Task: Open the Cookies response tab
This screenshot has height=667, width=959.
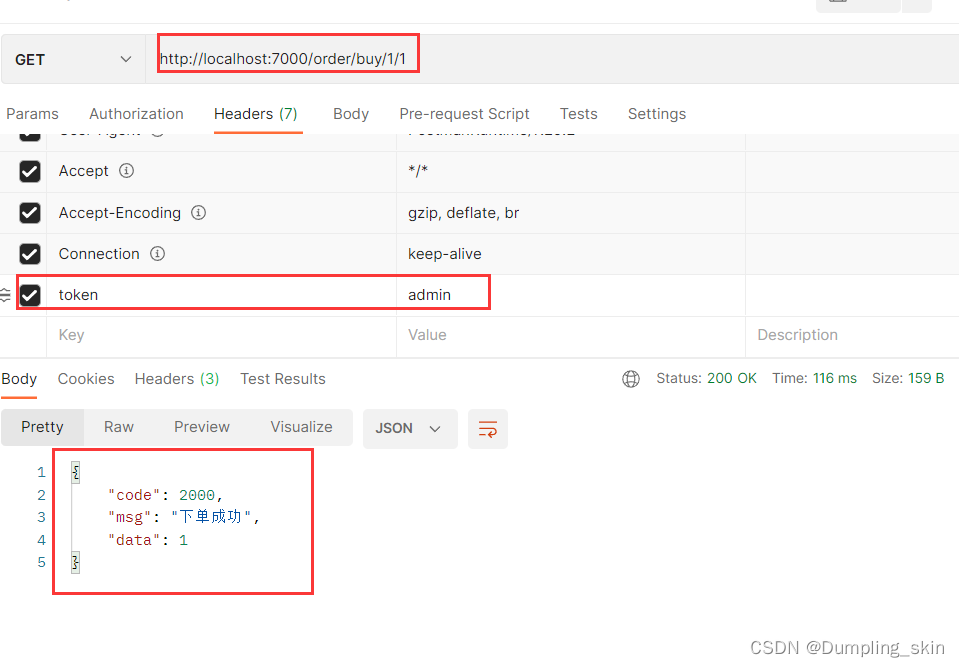Action: tap(85, 379)
